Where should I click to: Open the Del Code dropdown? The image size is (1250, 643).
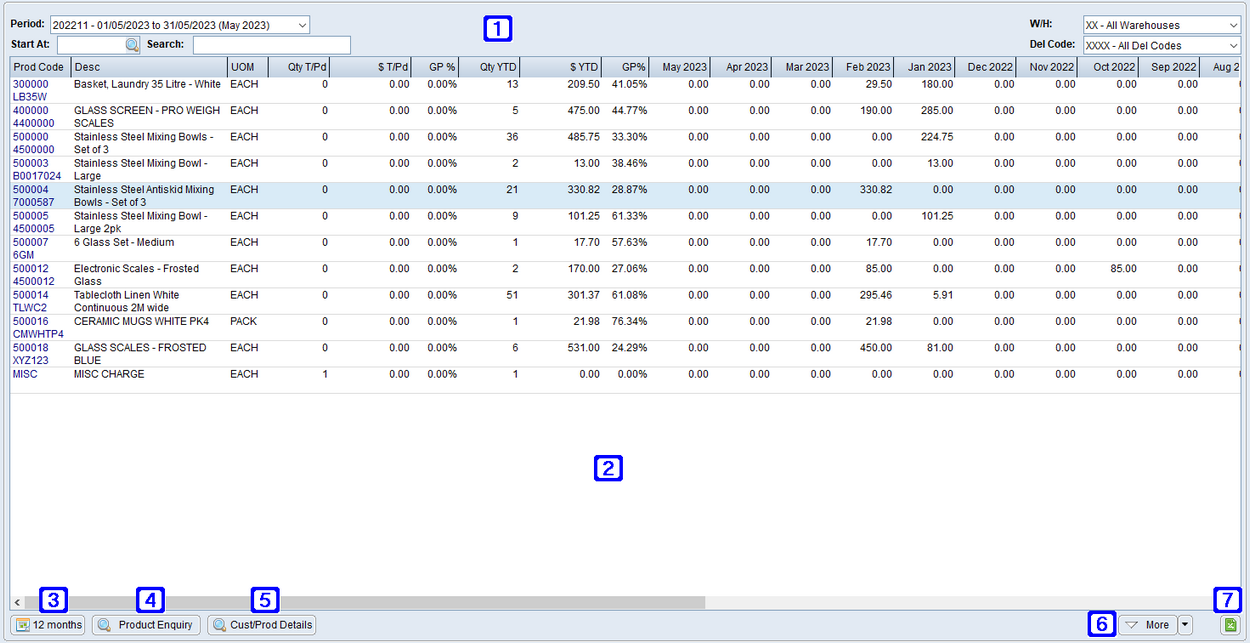[x=1235, y=45]
